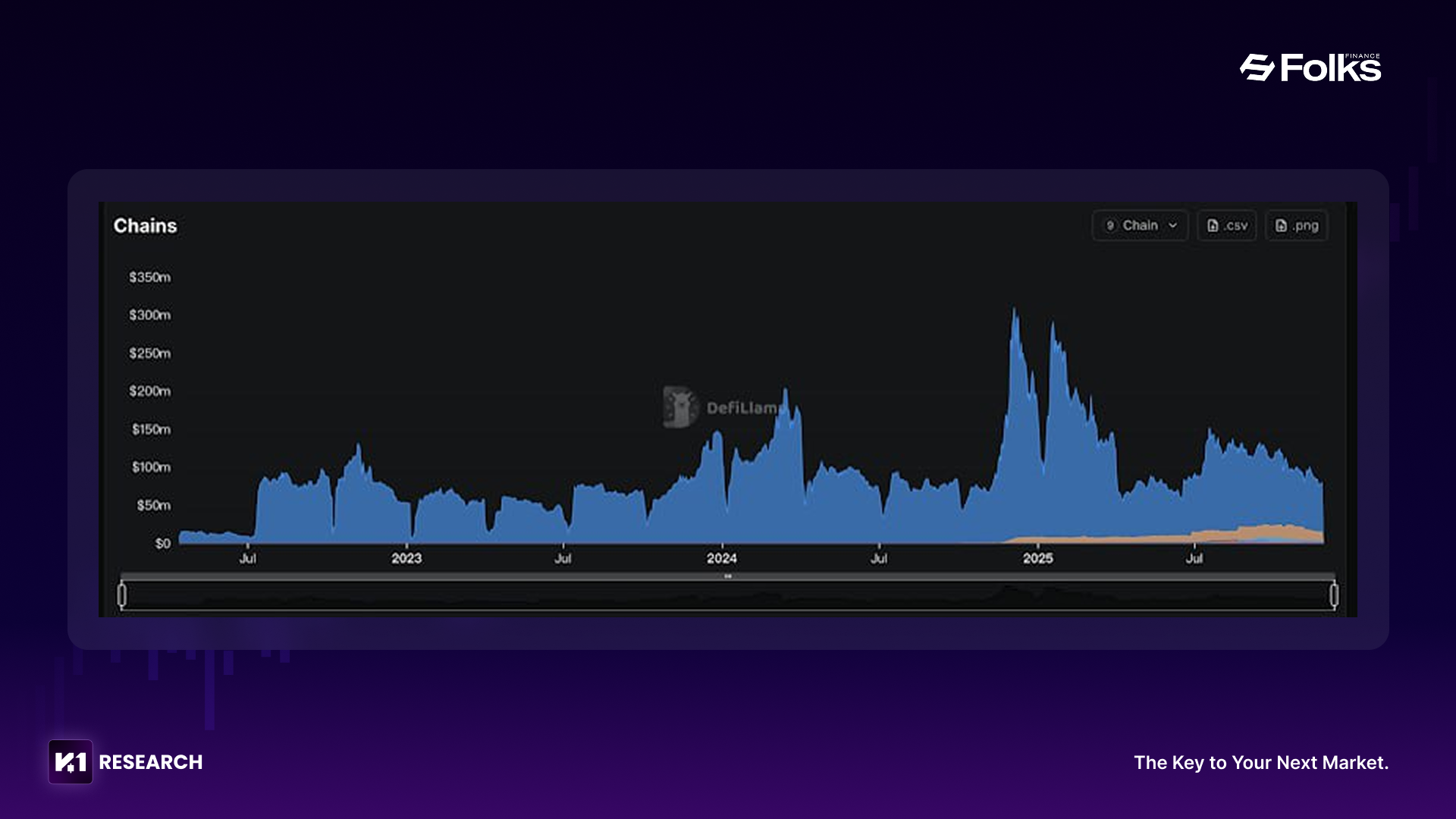Open the Chain dropdown selector
This screenshot has width=1456, height=819.
[x=1140, y=226]
